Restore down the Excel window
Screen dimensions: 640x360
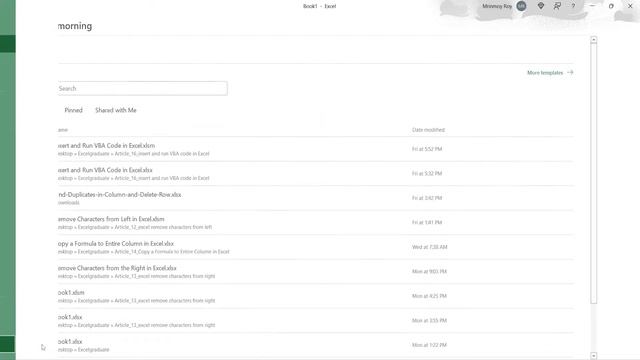click(x=611, y=6)
